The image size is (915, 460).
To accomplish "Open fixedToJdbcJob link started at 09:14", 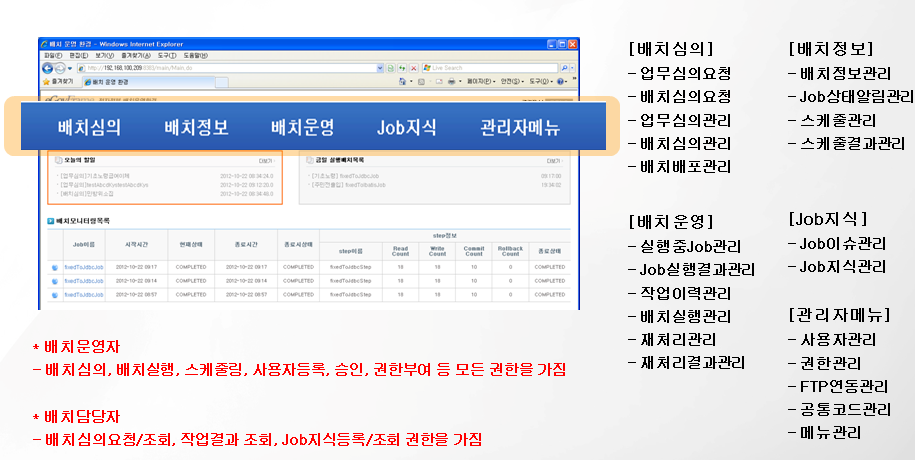I will pos(83,281).
